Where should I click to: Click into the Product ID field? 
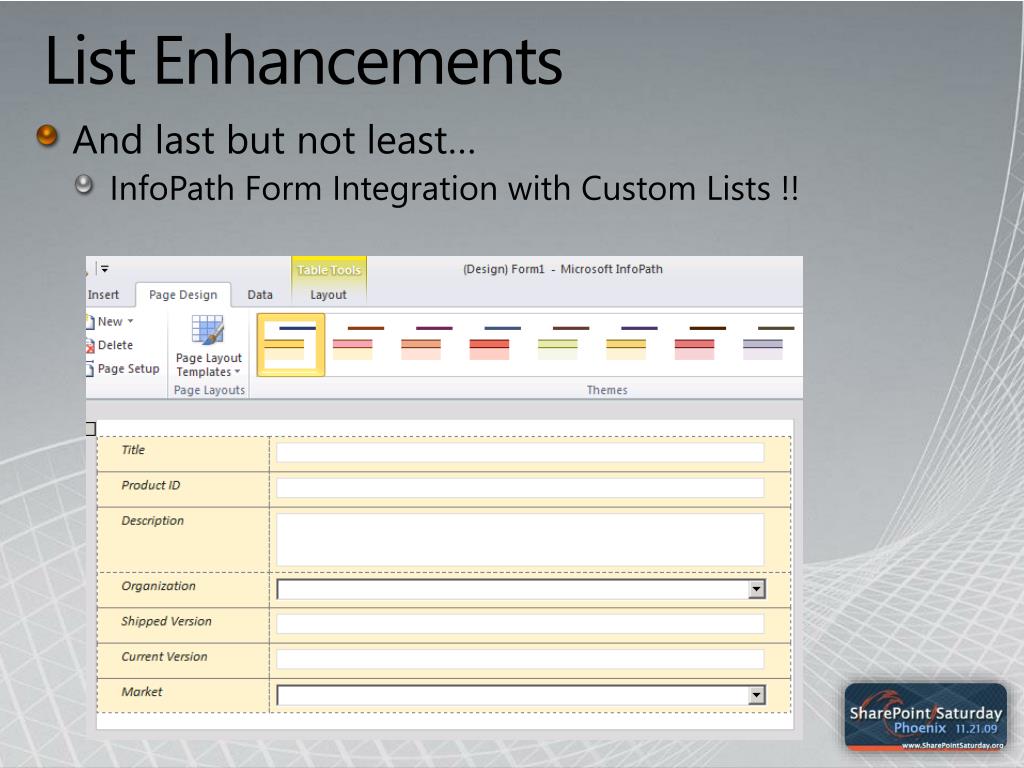pyautogui.click(x=520, y=488)
